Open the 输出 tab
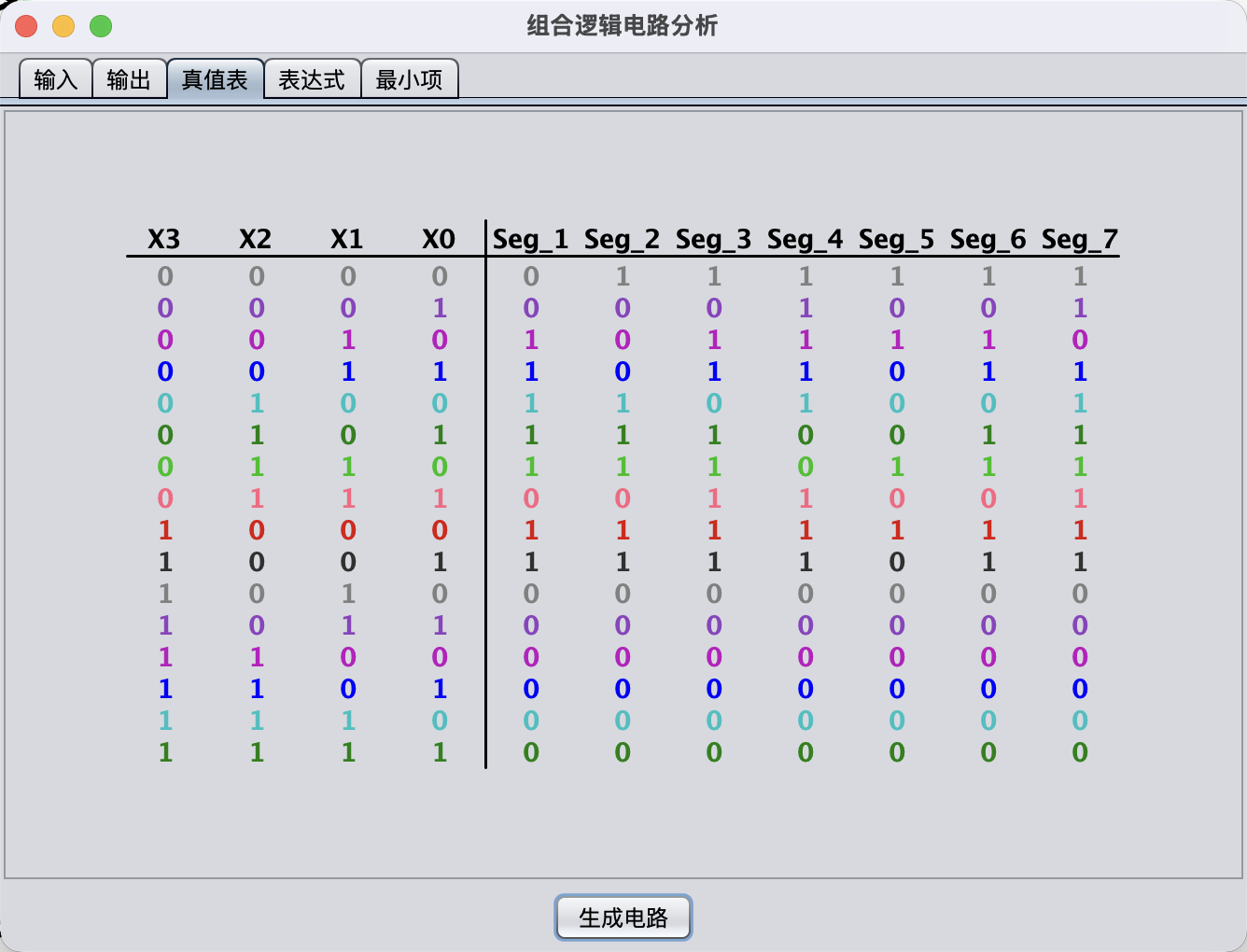The image size is (1247, 952). tap(129, 79)
